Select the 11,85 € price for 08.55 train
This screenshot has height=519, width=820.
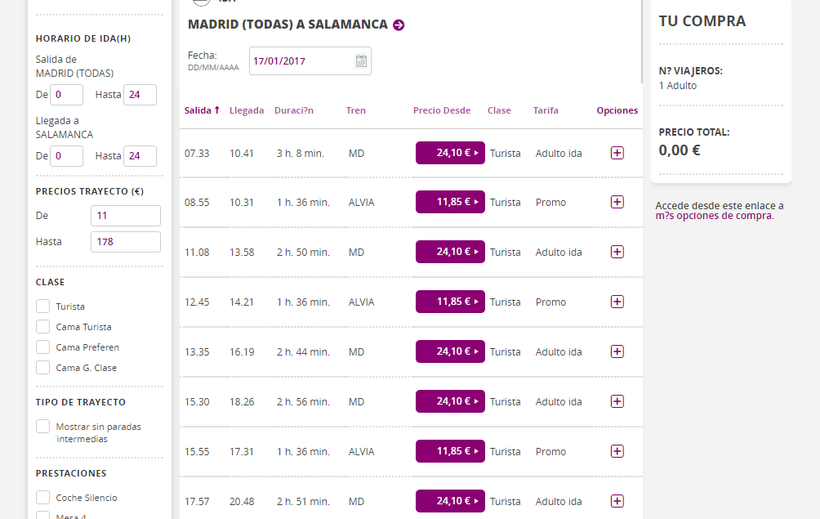(450, 202)
